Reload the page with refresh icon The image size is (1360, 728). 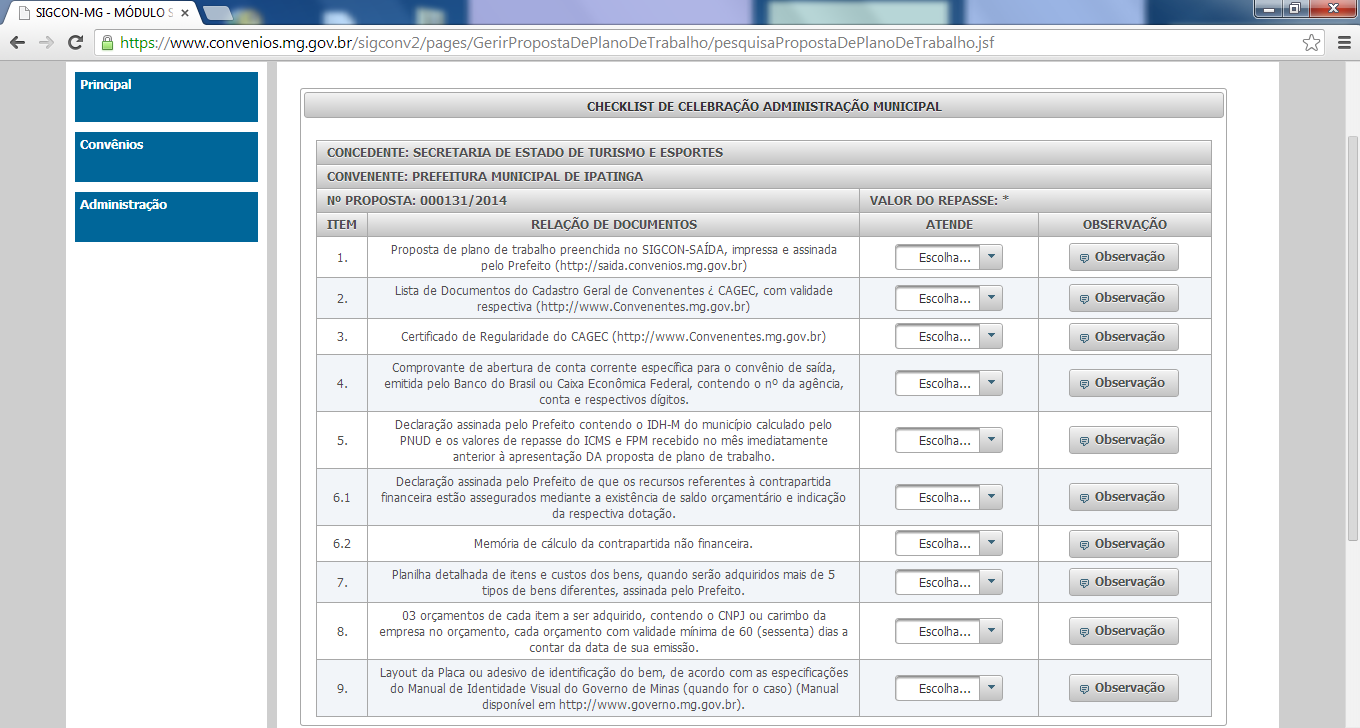[x=75, y=43]
